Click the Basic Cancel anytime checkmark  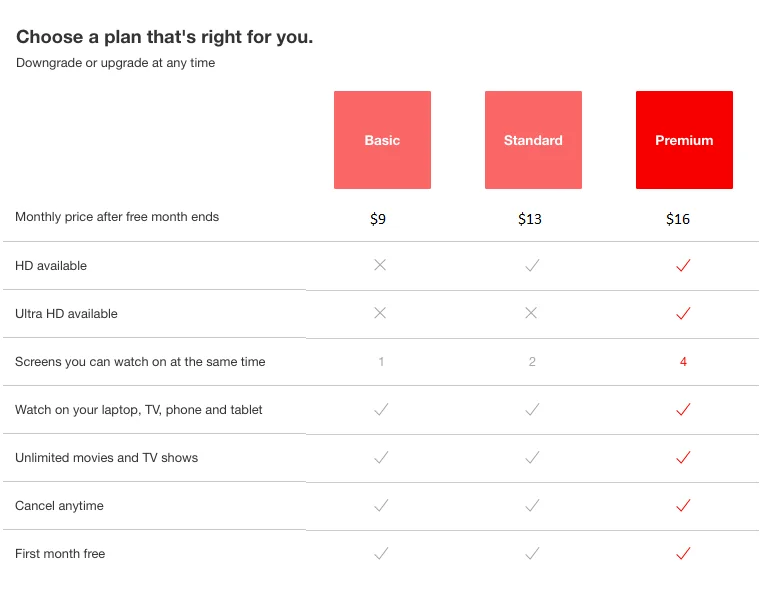pos(380,505)
